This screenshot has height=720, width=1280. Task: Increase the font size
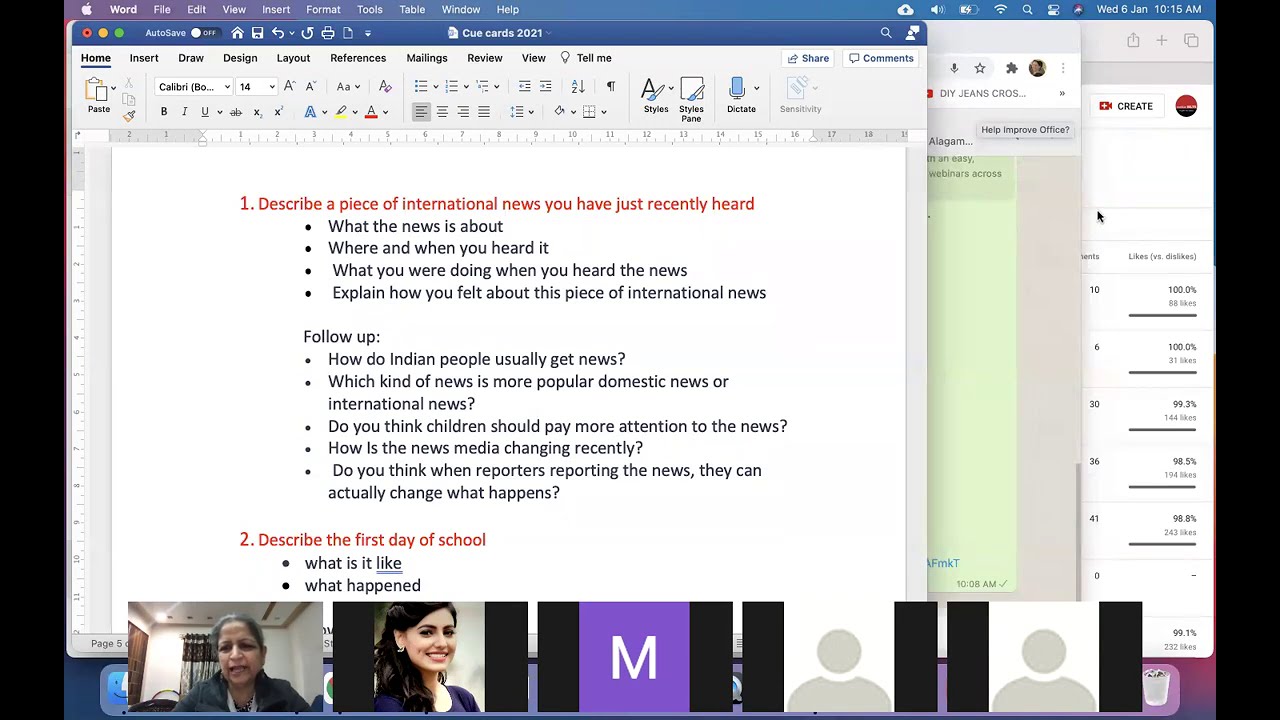291,87
